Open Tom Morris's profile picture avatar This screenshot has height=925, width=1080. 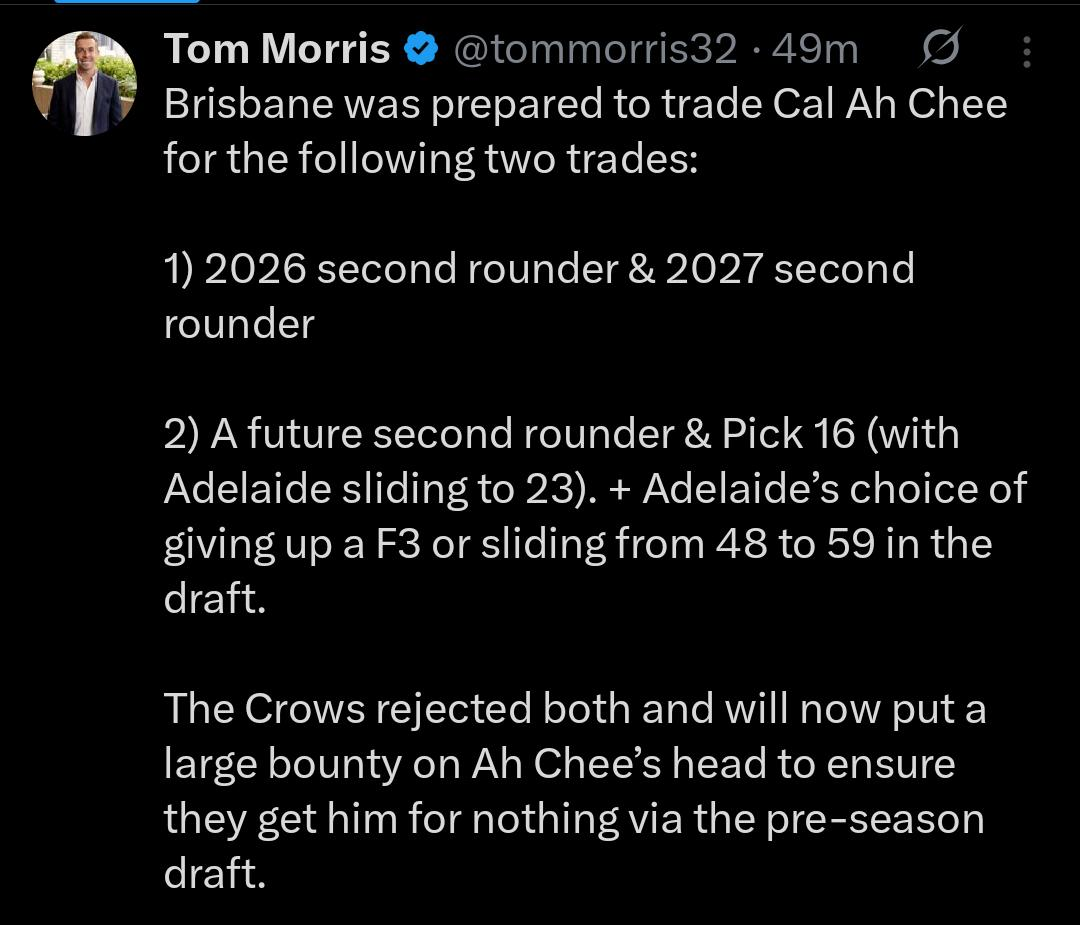coord(84,83)
